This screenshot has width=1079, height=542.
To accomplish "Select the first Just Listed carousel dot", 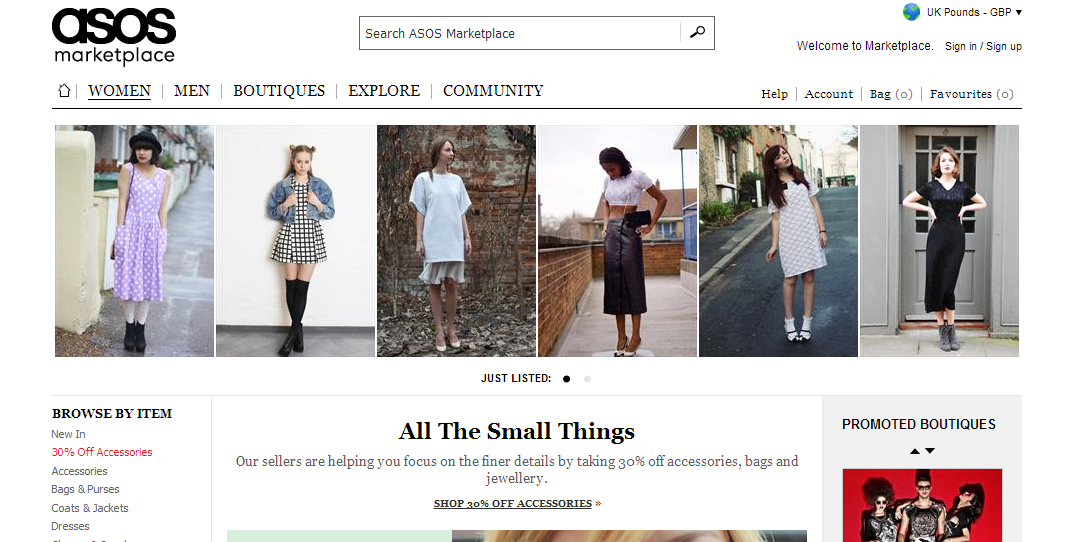I will (567, 379).
